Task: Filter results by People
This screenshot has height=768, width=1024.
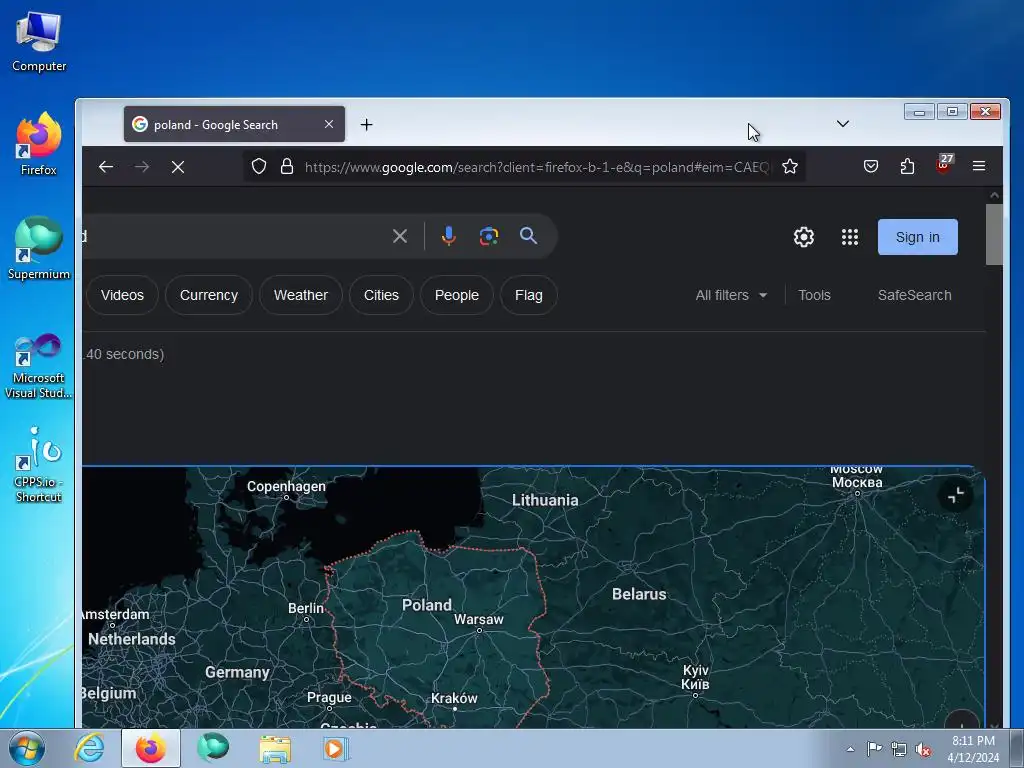Action: [456, 295]
